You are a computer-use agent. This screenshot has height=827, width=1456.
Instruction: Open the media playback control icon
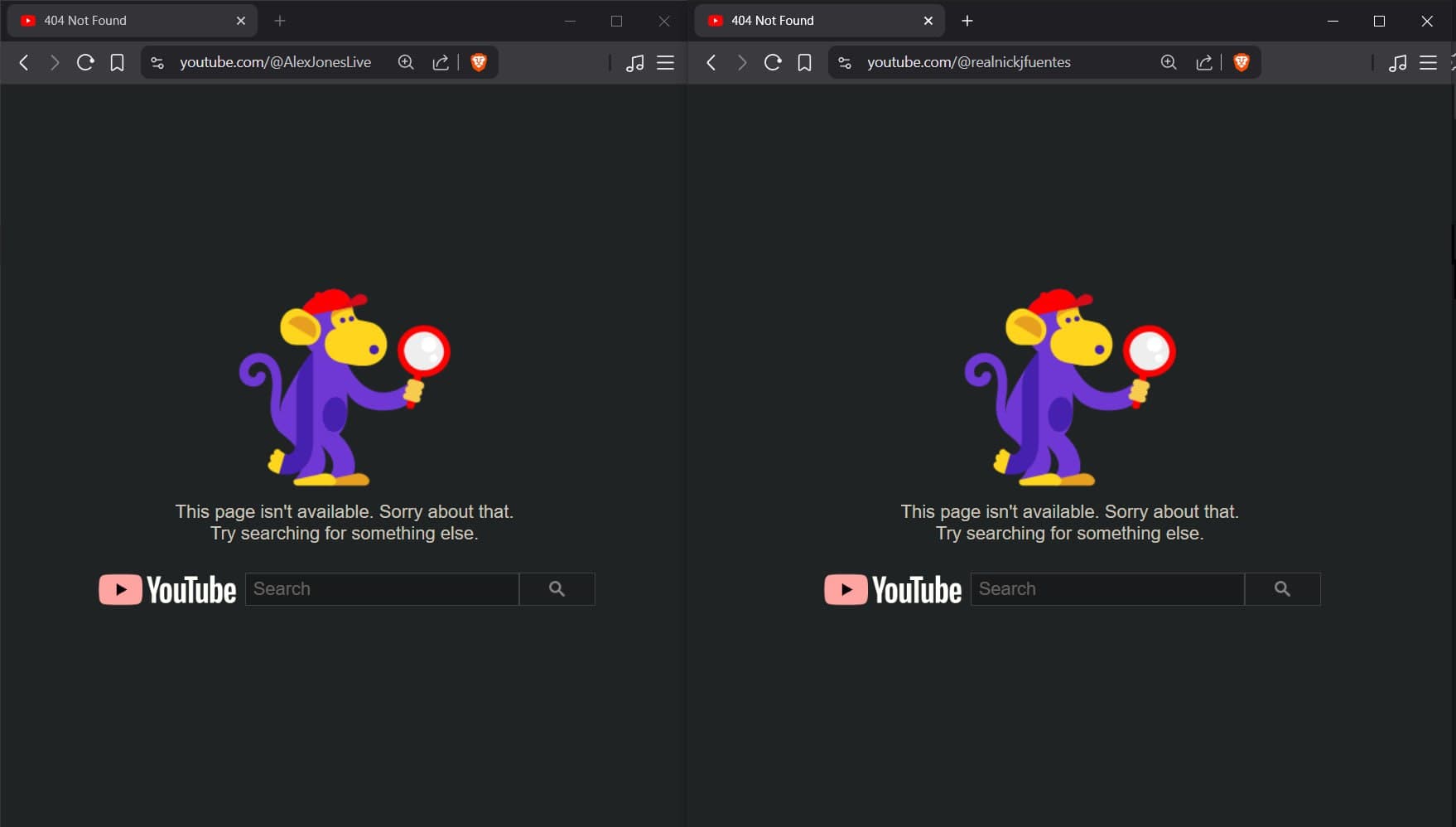[635, 62]
